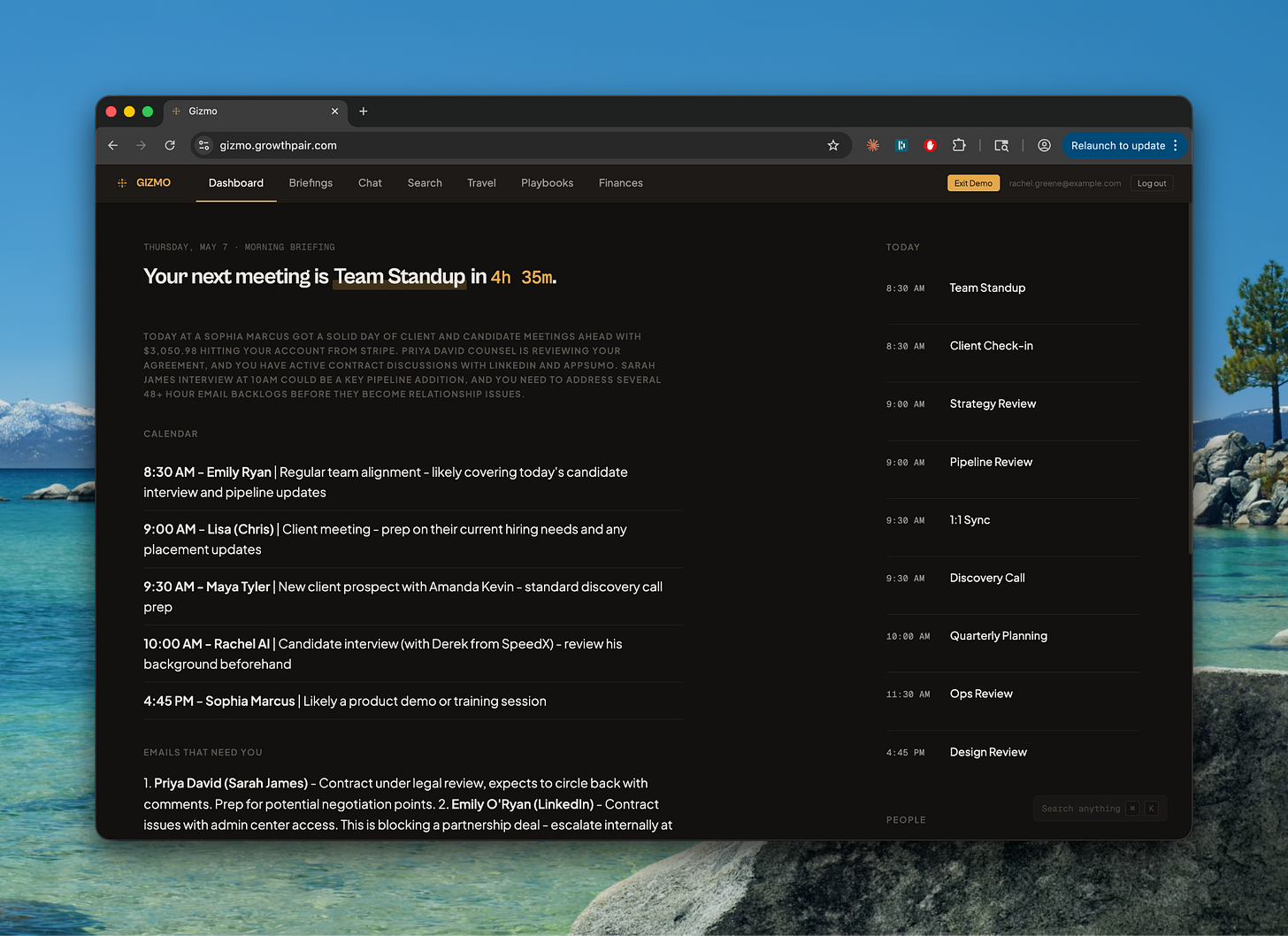Click the Exit Demo button
This screenshot has width=1288, height=936.
click(973, 183)
